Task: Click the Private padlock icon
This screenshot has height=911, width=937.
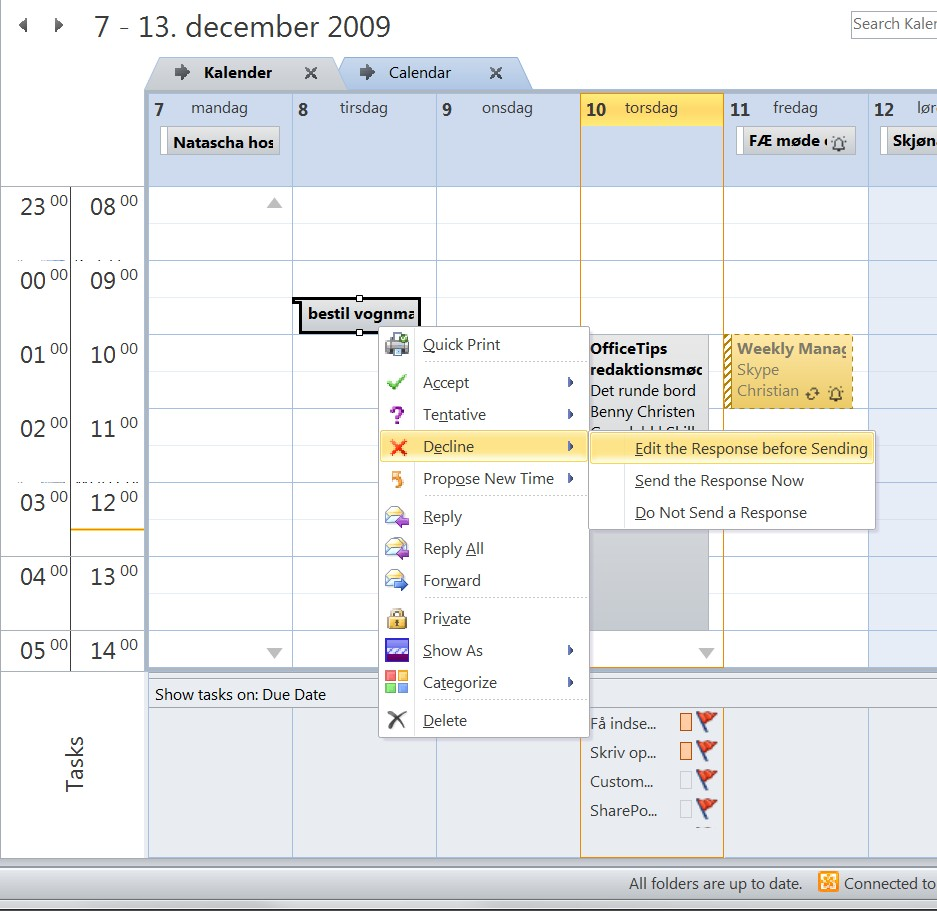Action: (x=397, y=618)
